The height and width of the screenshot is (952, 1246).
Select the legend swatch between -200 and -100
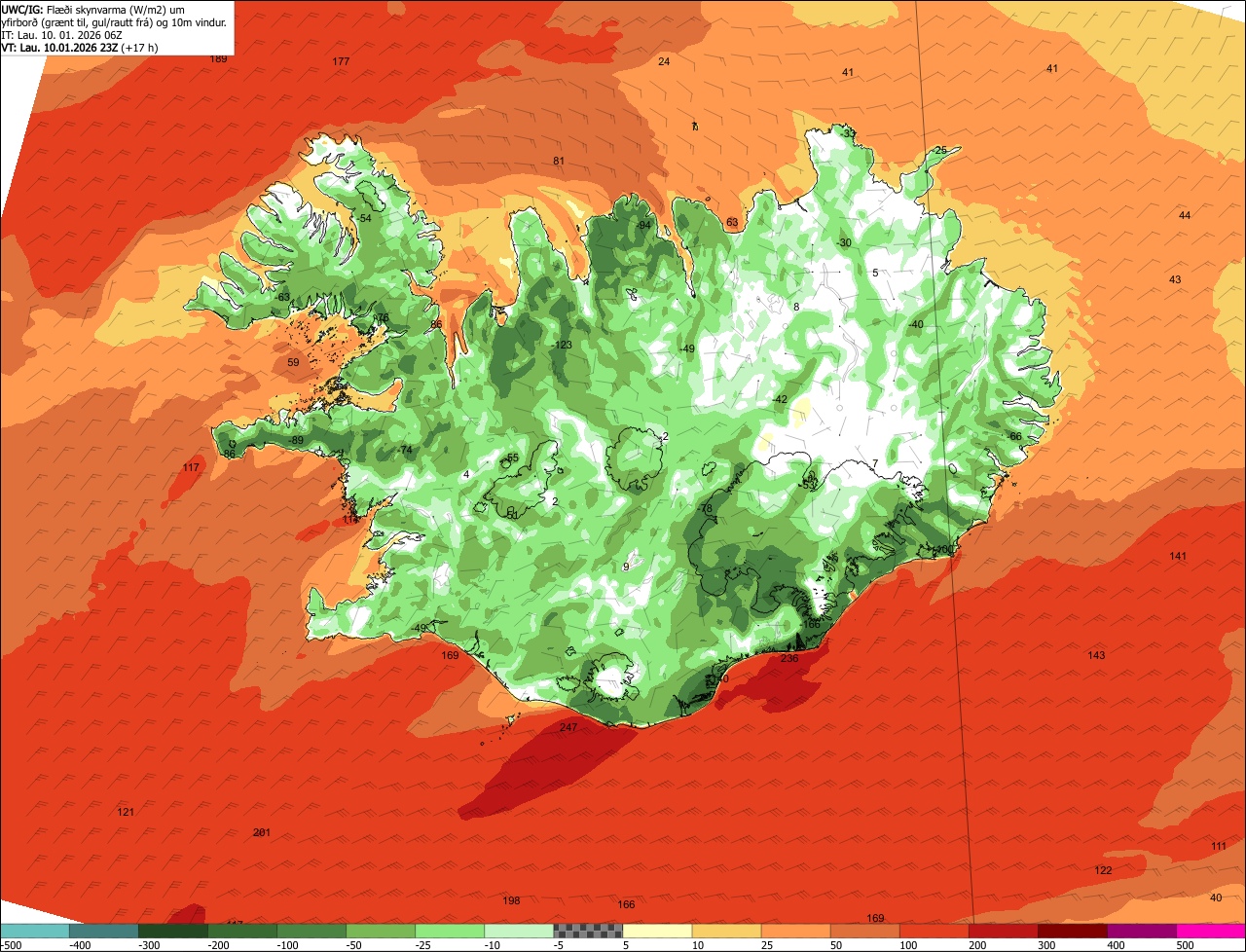(x=242, y=931)
